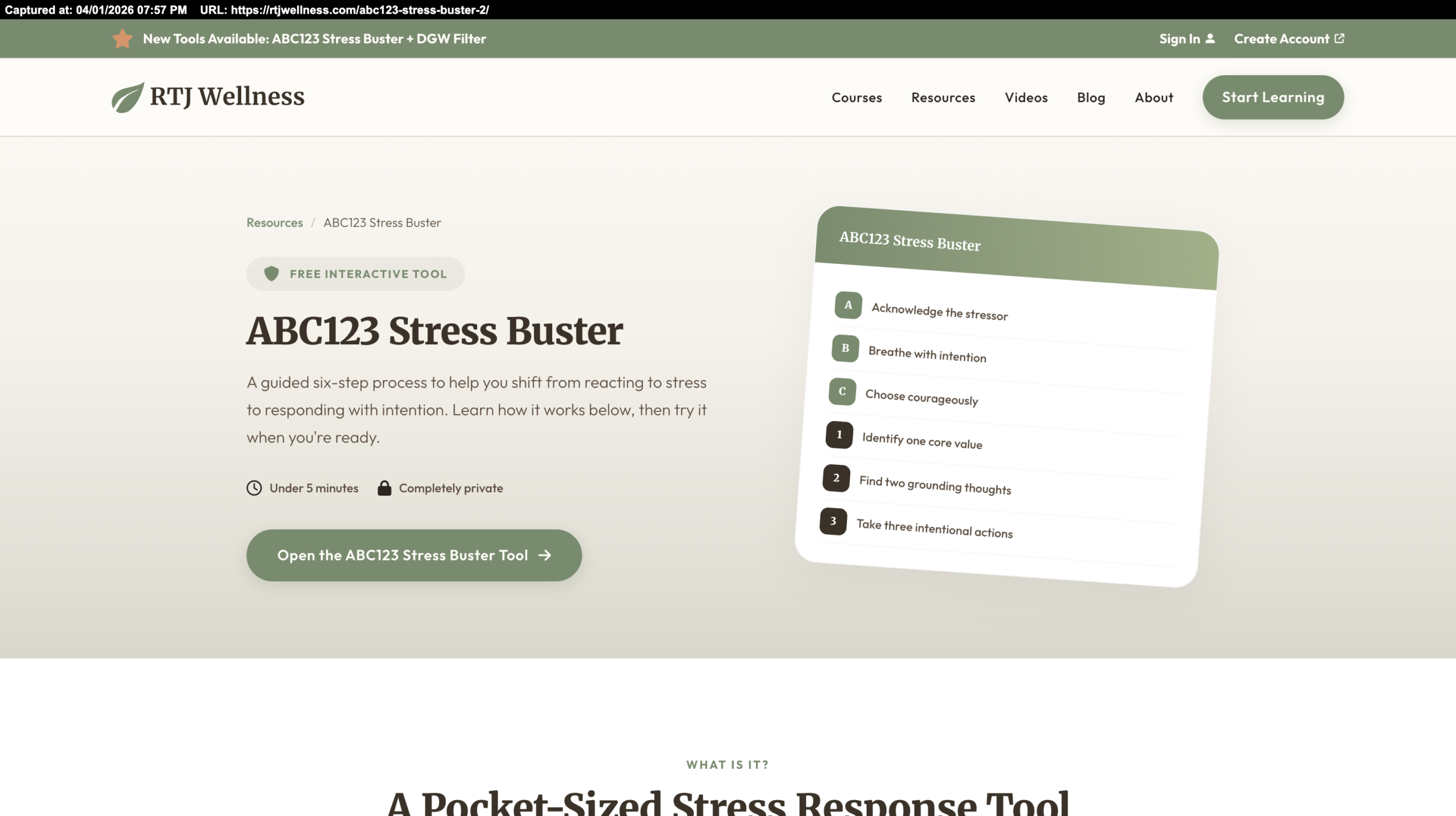The width and height of the screenshot is (1456, 816).
Task: Click the New Tools Available announcement text
Action: tap(315, 39)
